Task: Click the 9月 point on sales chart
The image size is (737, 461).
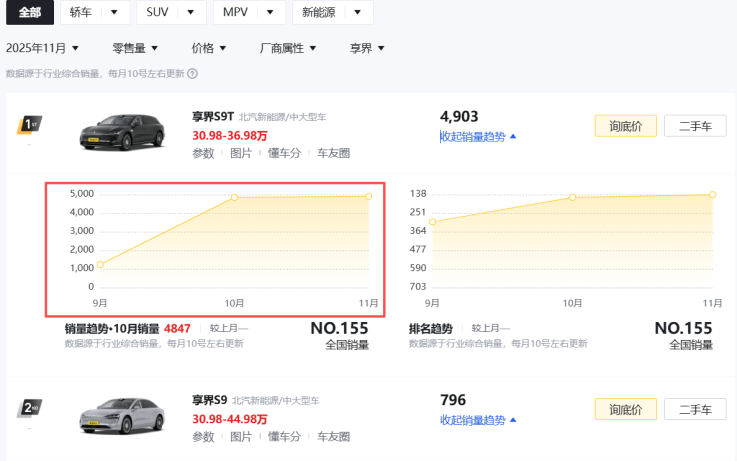Action: [100, 265]
